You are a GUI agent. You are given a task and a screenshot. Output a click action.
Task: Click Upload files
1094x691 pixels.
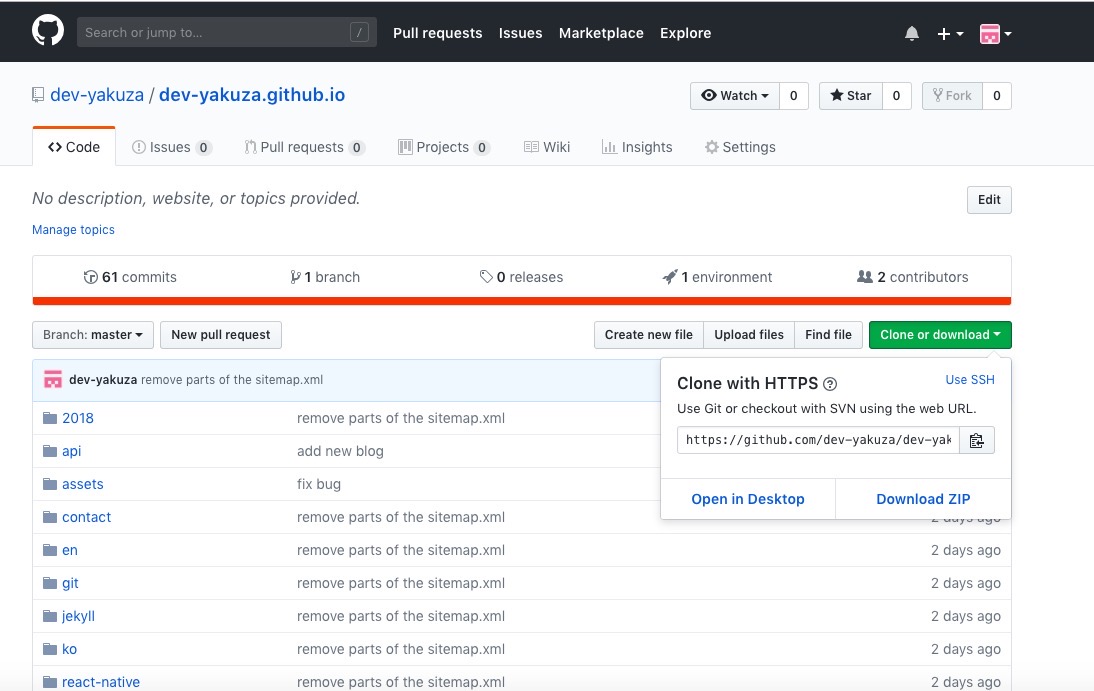pos(749,335)
